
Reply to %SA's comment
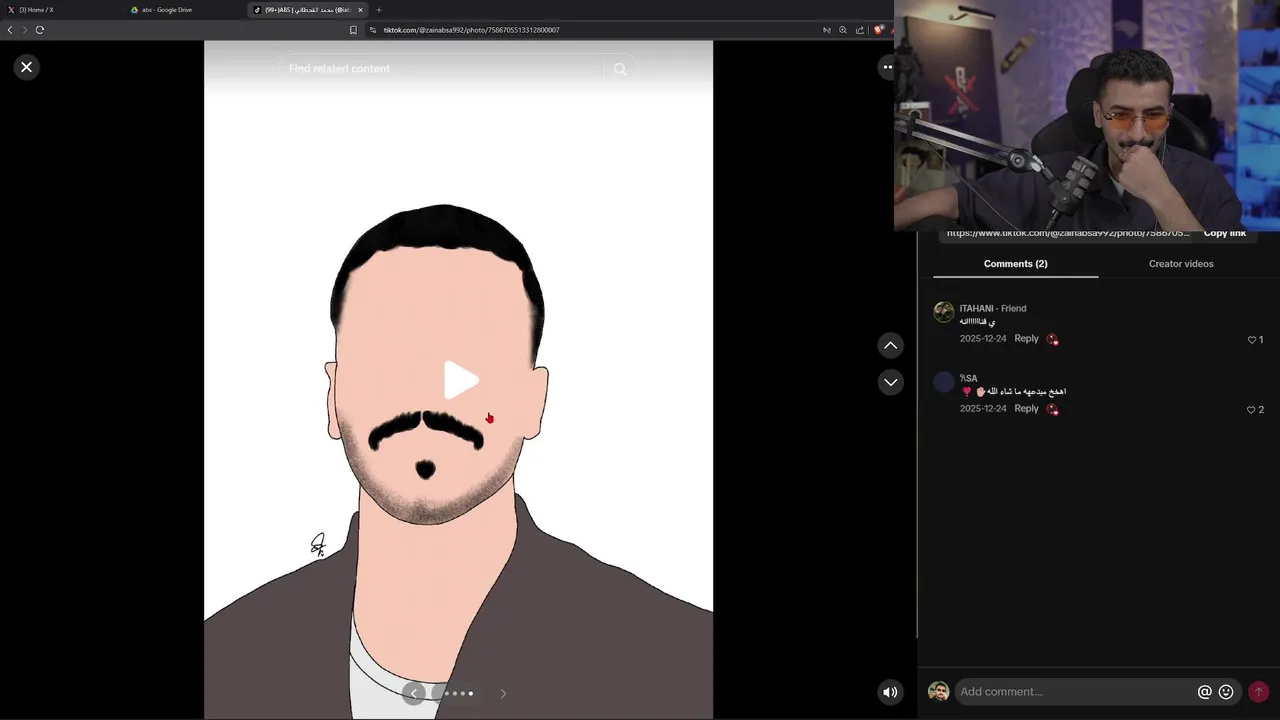(x=1026, y=409)
